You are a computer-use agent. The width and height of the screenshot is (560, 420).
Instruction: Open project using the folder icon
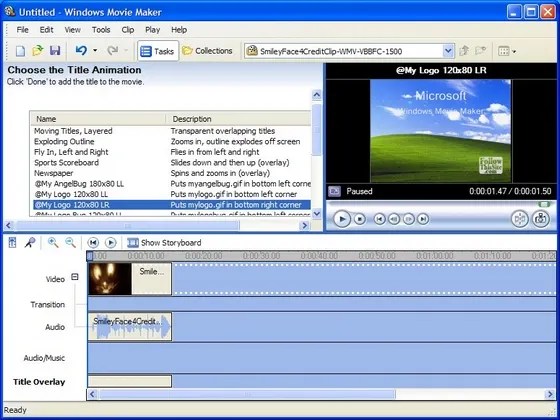click(38, 51)
